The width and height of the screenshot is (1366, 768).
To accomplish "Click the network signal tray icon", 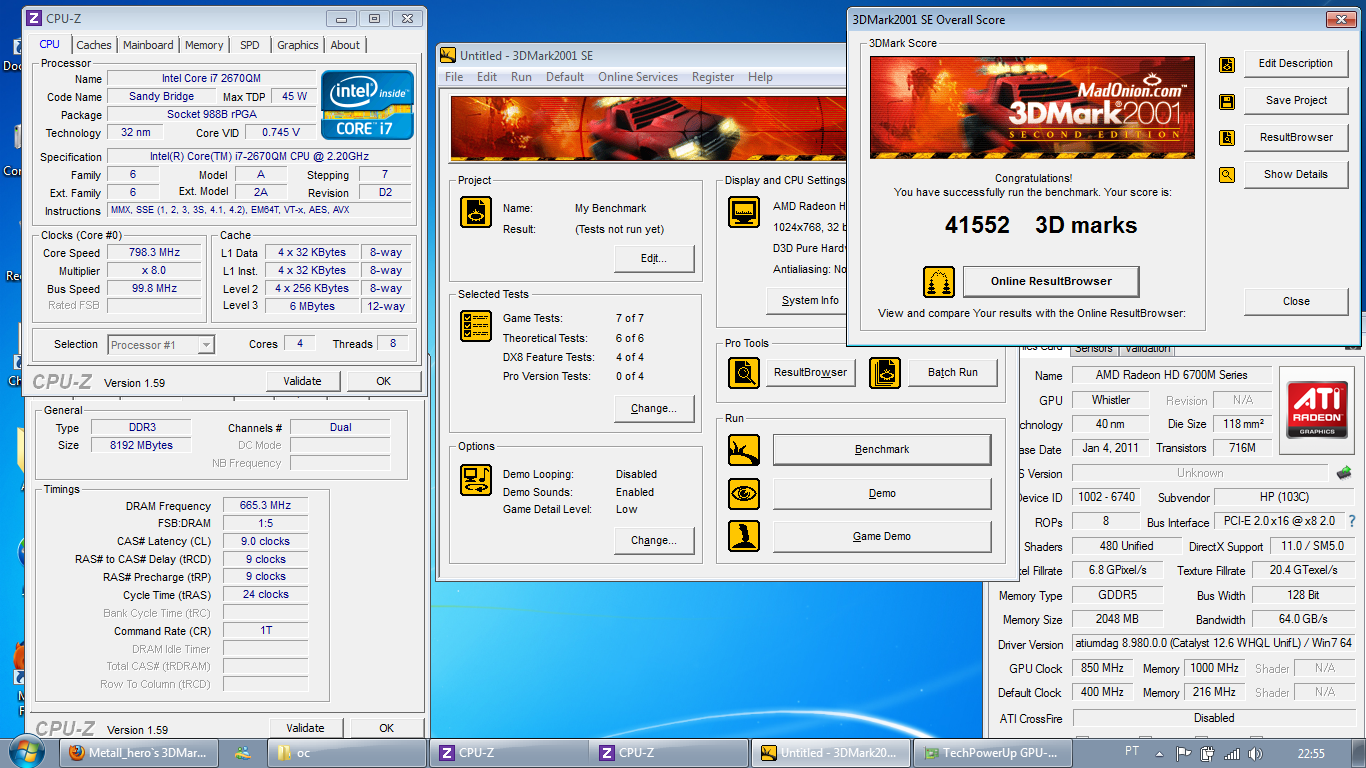I will [x=1231, y=754].
